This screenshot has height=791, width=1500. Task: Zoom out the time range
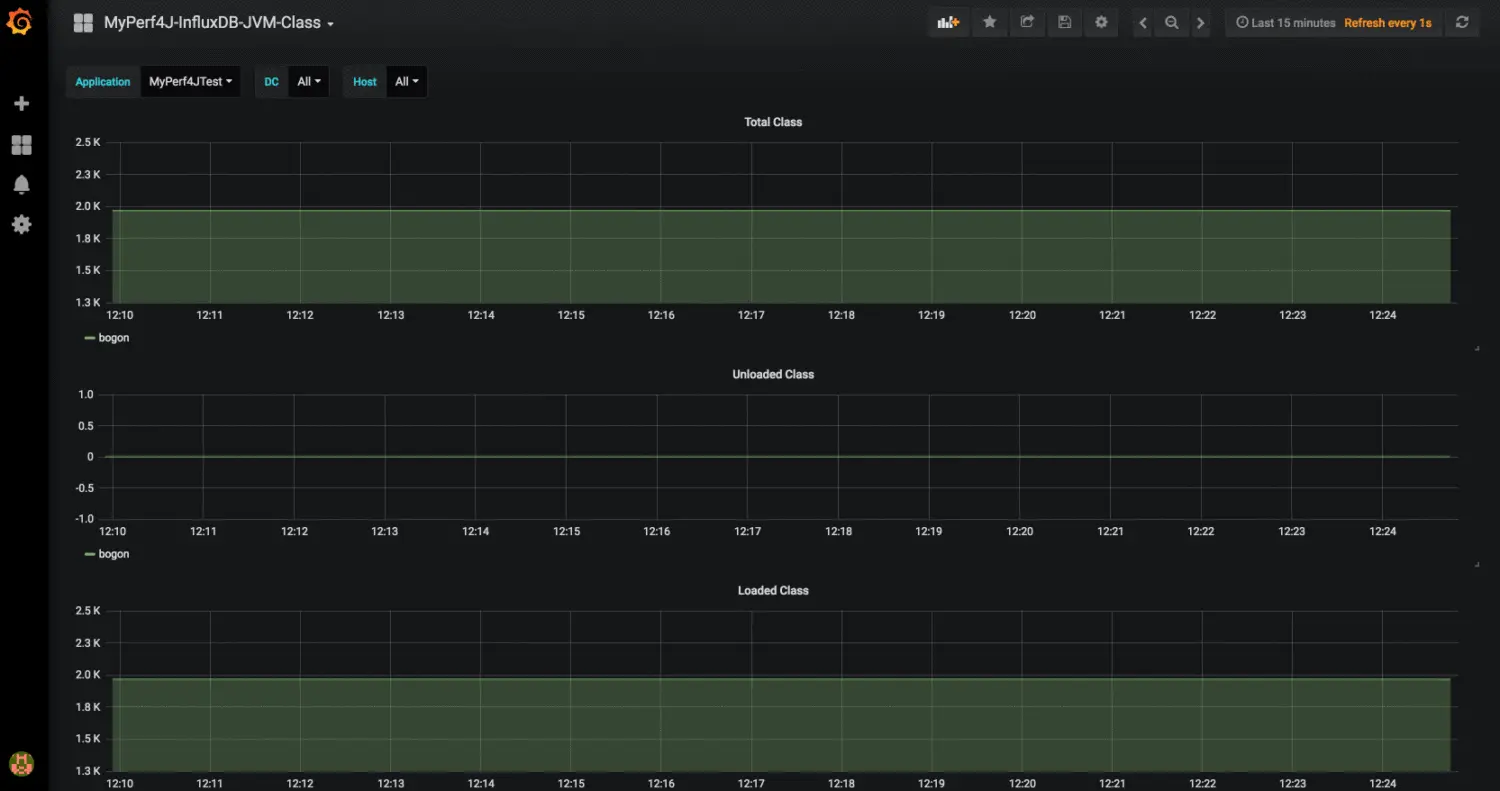(x=1172, y=22)
